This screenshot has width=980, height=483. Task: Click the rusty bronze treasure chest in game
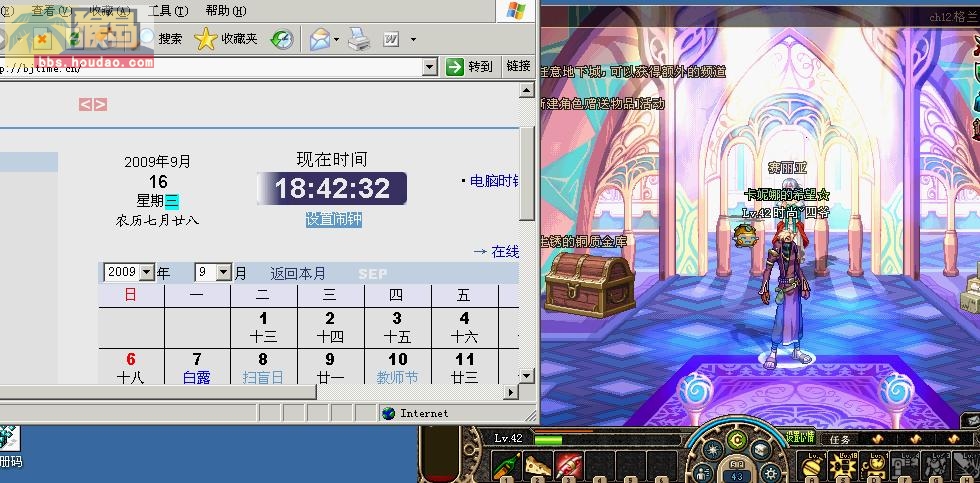[x=589, y=285]
